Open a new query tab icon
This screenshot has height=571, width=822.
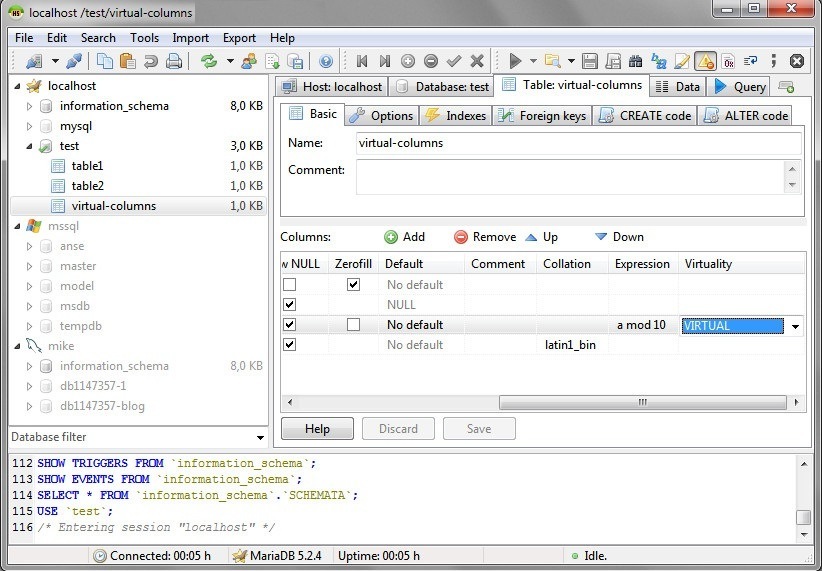[786, 87]
